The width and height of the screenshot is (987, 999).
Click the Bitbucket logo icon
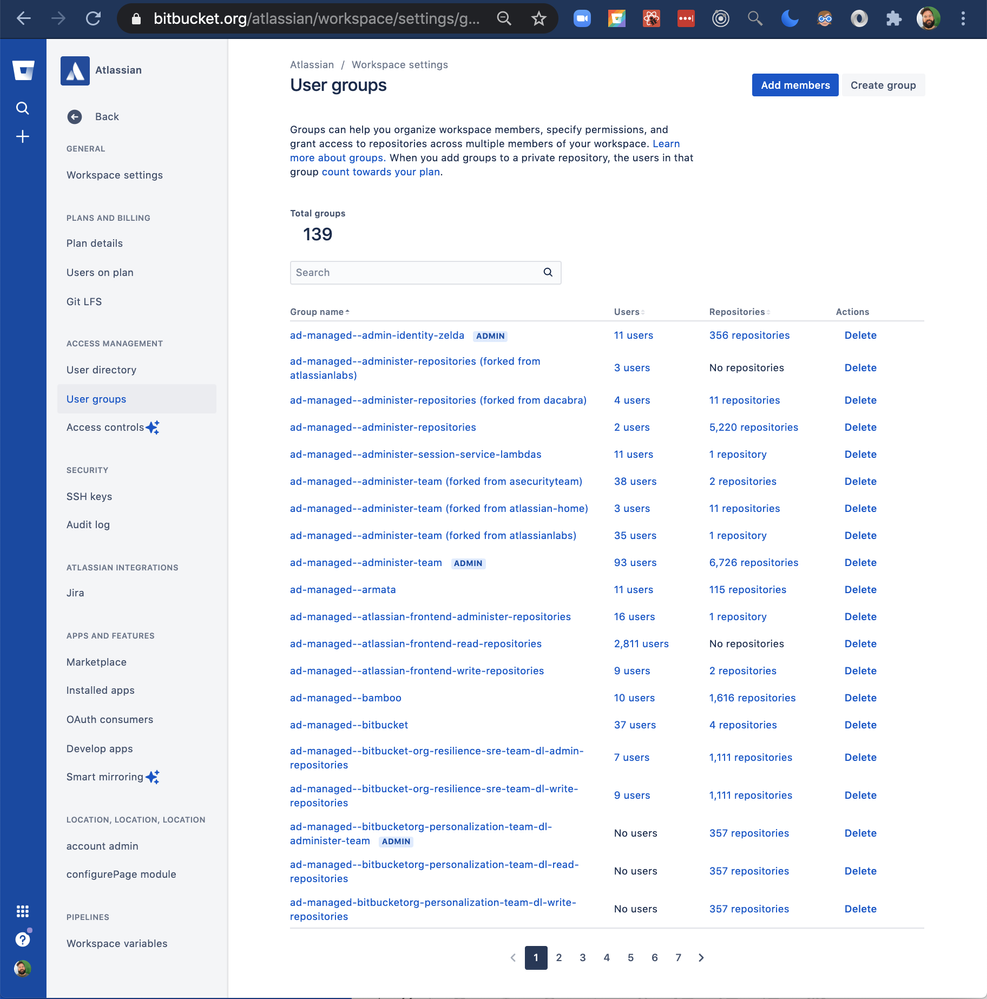[x=23, y=70]
